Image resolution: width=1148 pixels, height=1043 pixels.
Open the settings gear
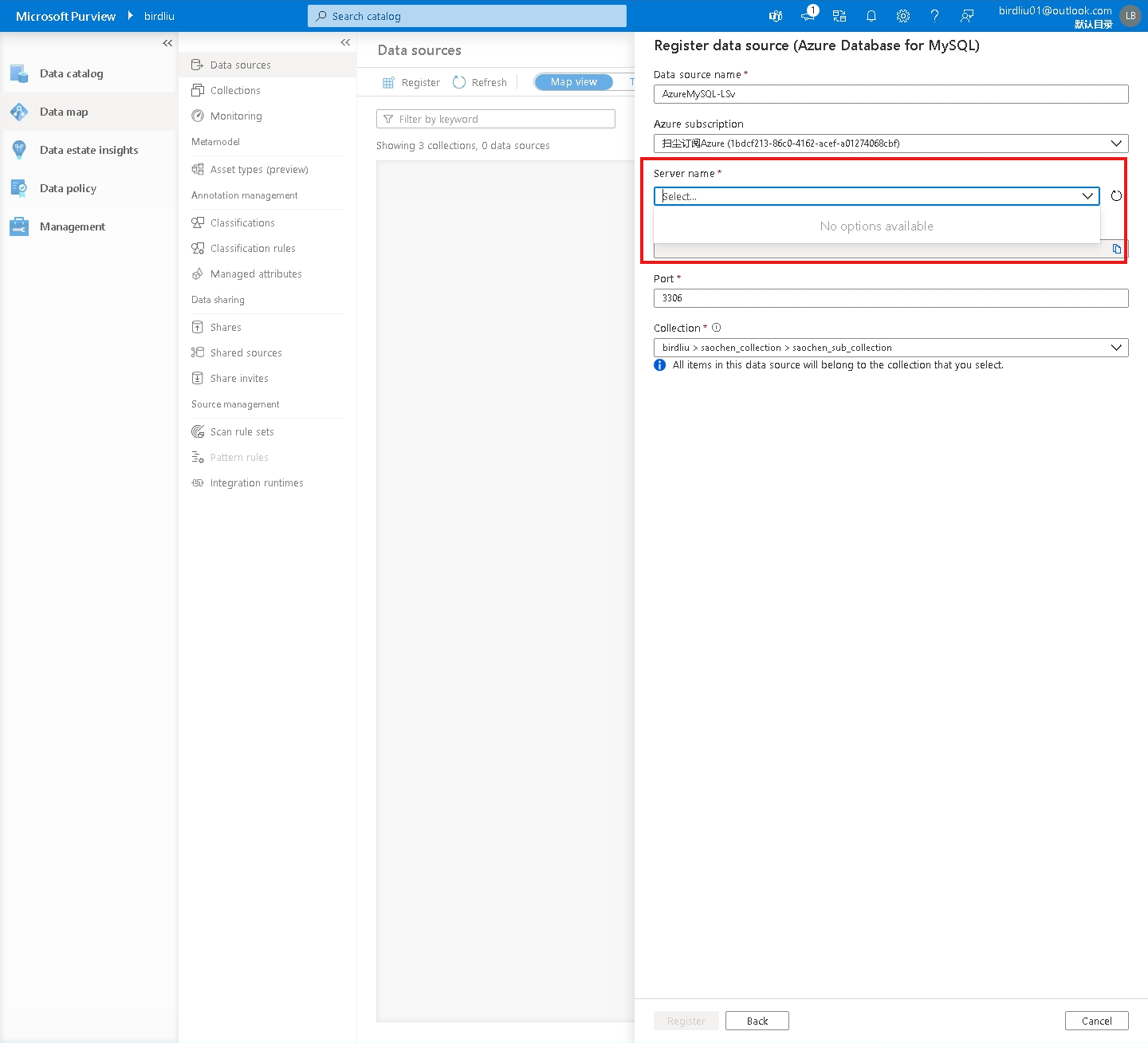[x=902, y=15]
